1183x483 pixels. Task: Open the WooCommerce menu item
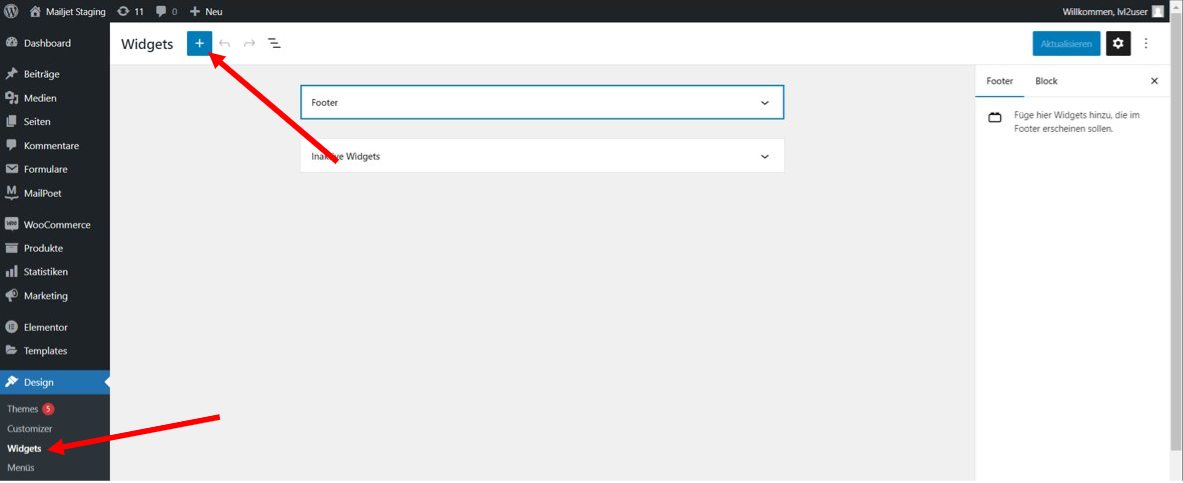click(55, 224)
